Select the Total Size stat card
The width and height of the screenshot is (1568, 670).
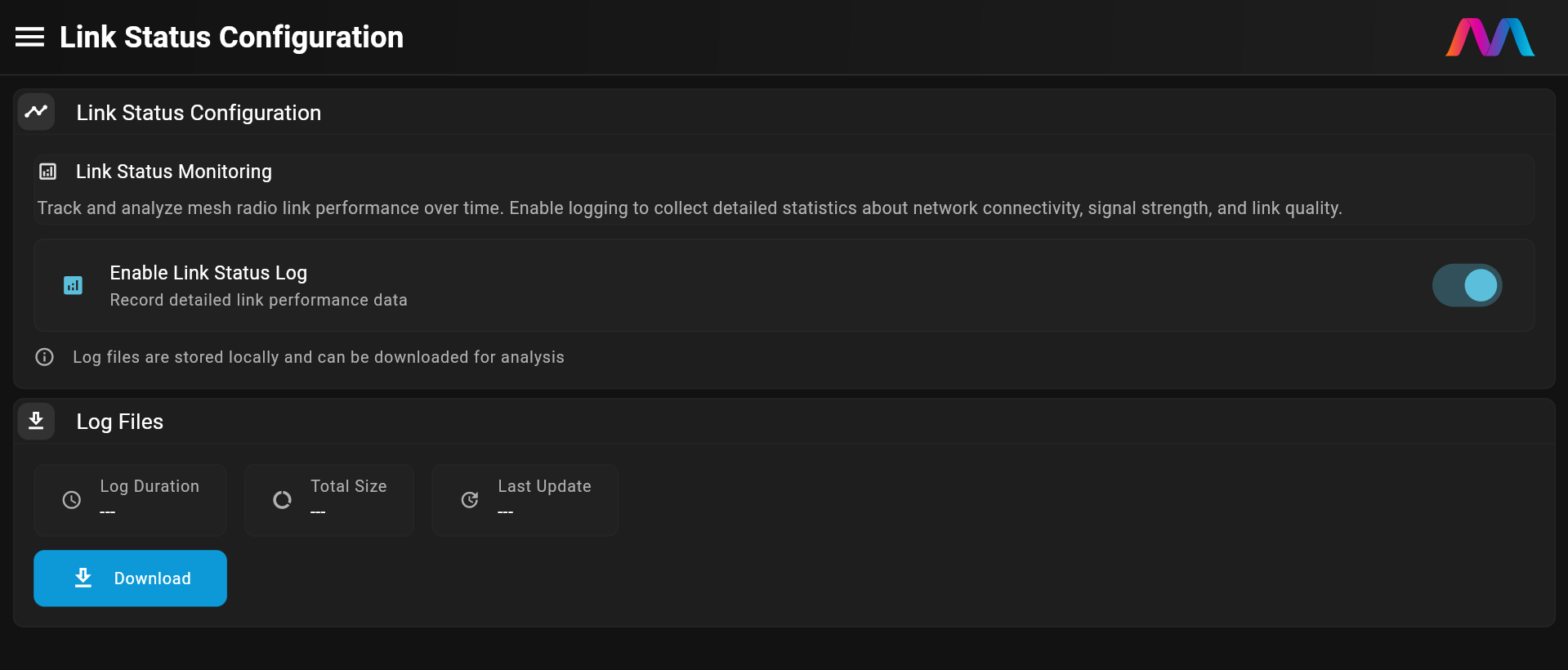click(x=329, y=500)
